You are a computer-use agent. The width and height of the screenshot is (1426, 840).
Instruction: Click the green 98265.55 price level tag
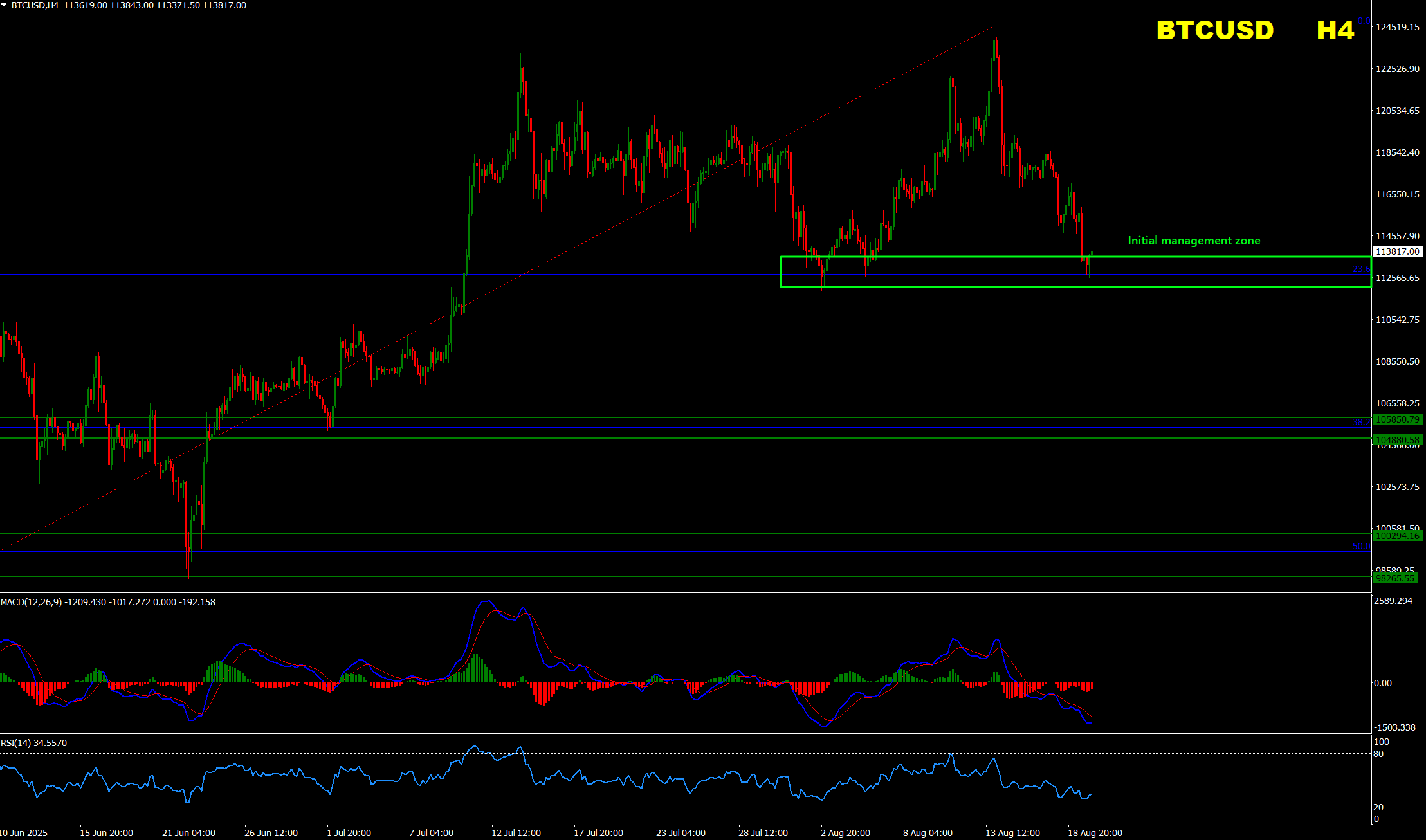pos(1394,578)
